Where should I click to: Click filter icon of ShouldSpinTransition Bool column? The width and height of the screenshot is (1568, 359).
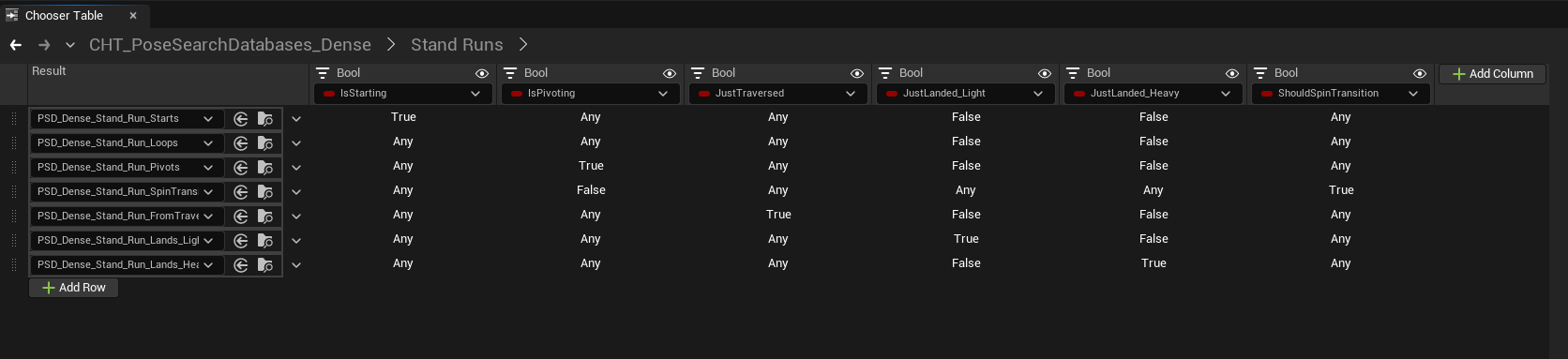click(1260, 73)
